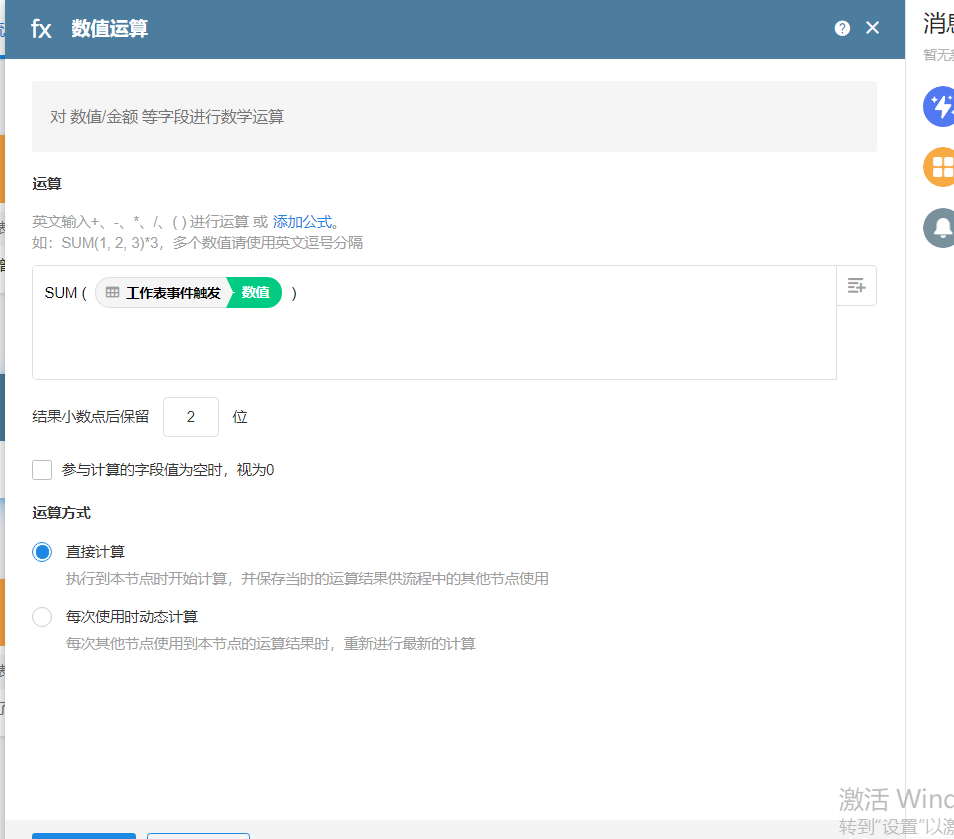Screen dimensions: 954x839
Task: Click the outlined secondary button at bottom
Action: [198, 835]
